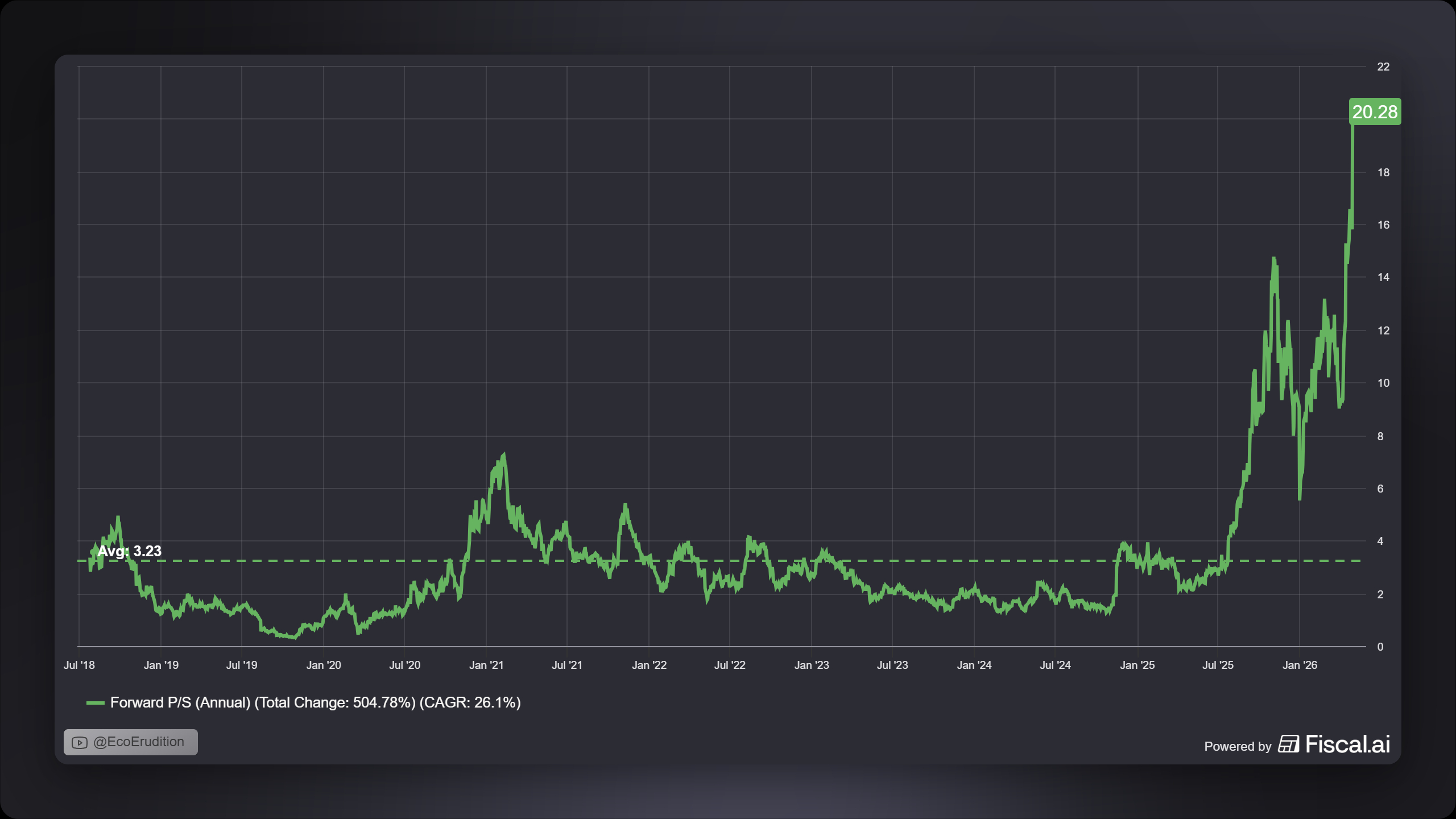Click the Jan '25 x-axis label
The image size is (1456, 819).
coord(1137,665)
